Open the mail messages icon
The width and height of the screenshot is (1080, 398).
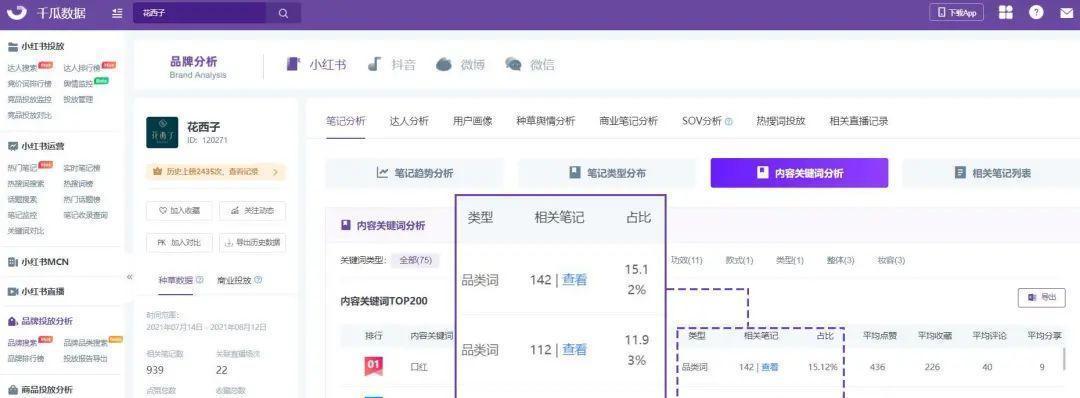click(x=1066, y=13)
